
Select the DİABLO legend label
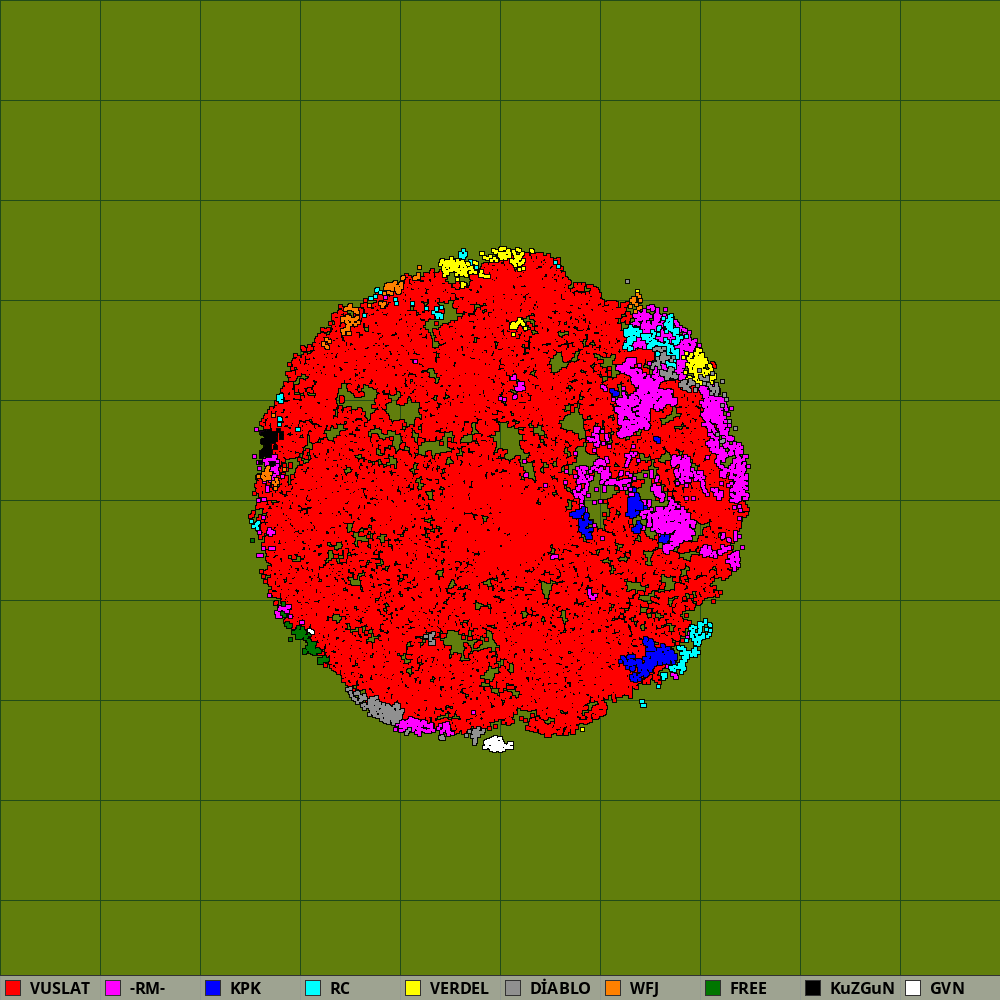(x=560, y=989)
